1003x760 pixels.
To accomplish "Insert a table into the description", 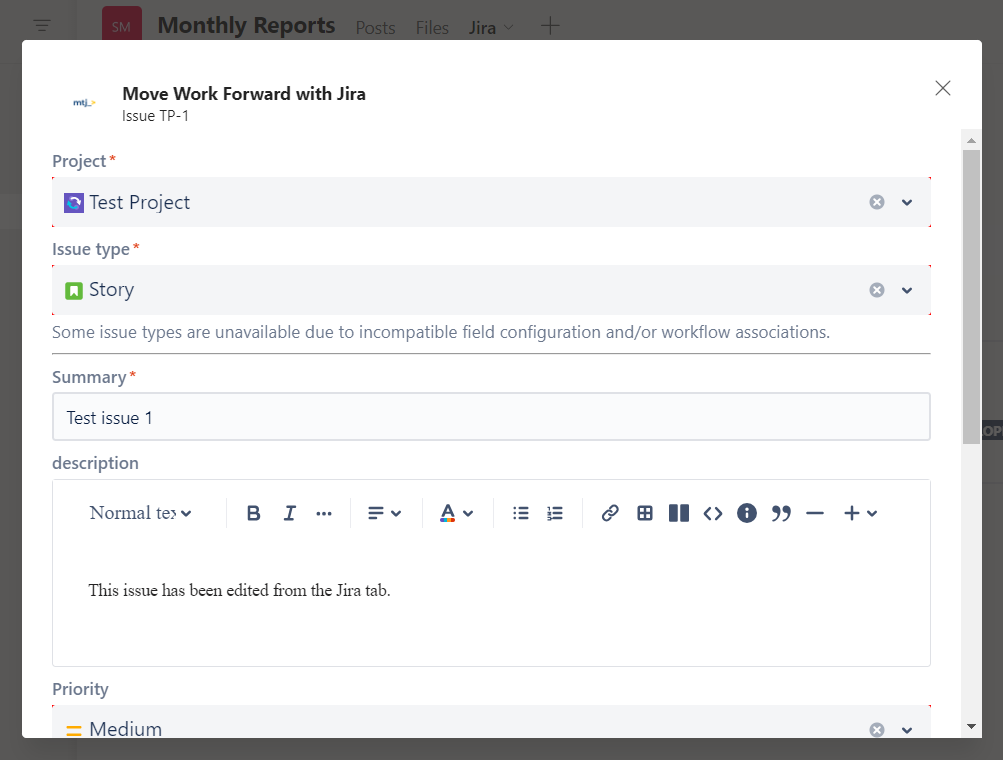I will click(645, 513).
